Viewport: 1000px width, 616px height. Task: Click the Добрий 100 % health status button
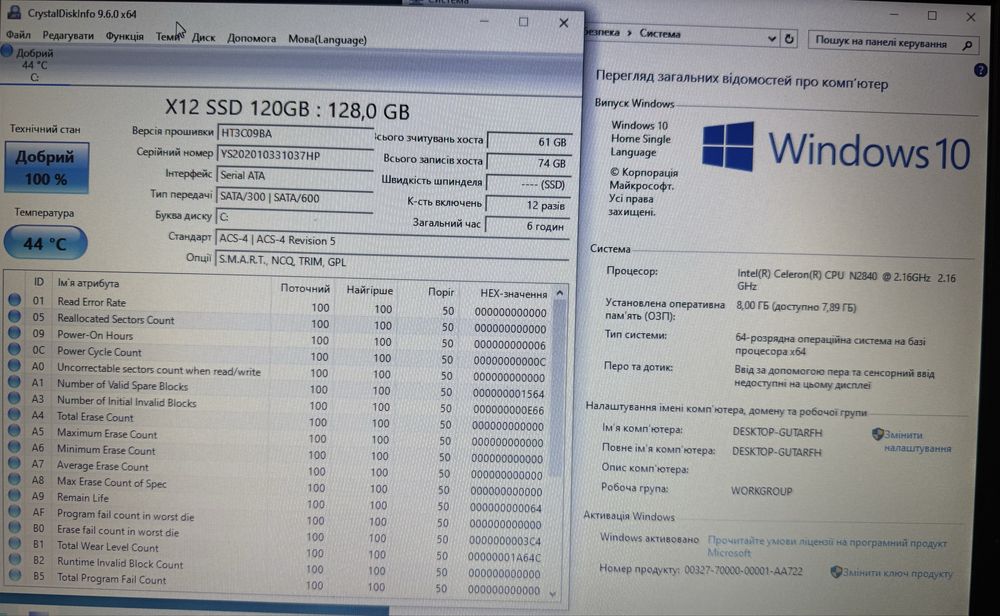tap(46, 168)
